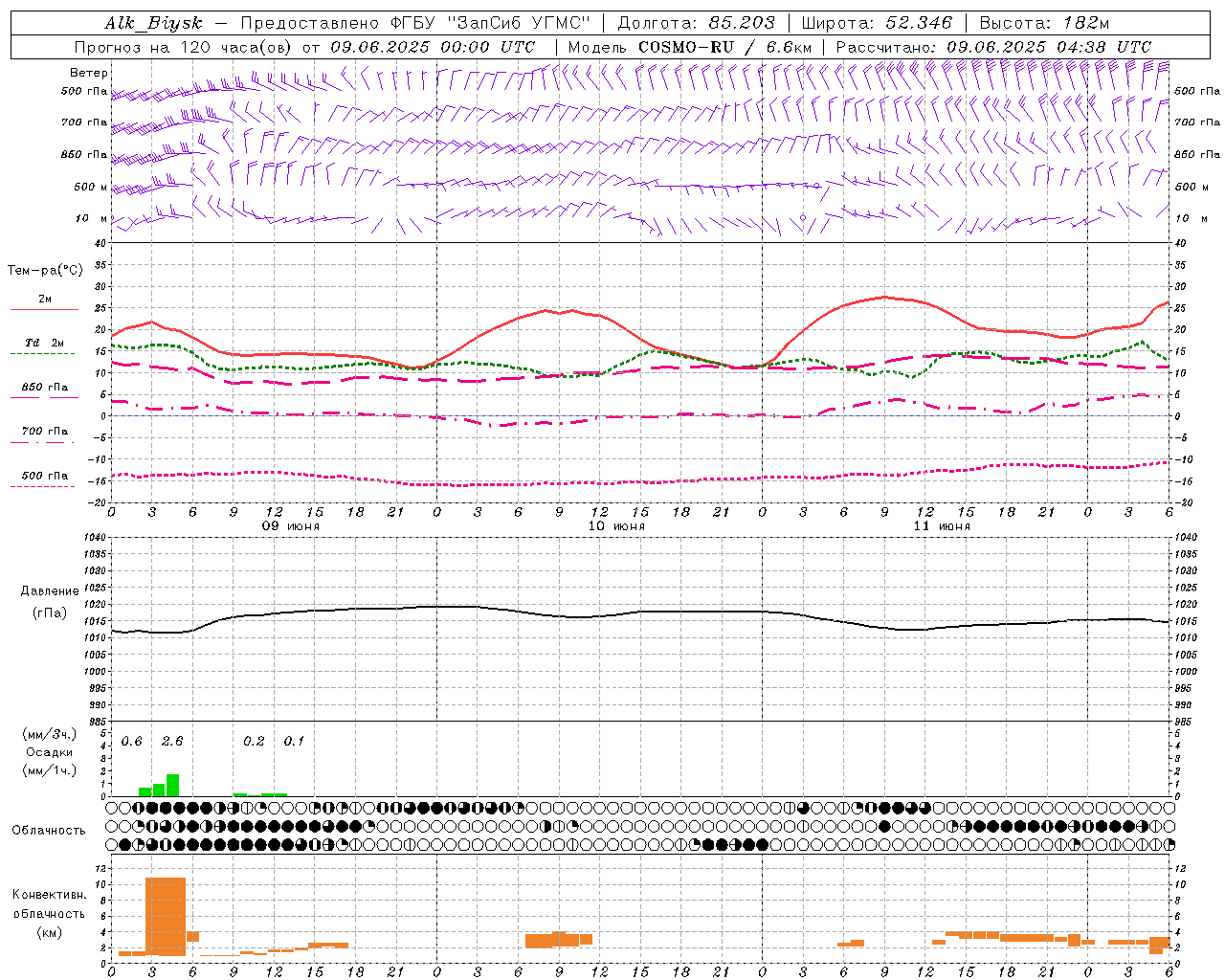The image size is (1225, 980).
Task: Click the Осадки panel label
Action: point(49,752)
